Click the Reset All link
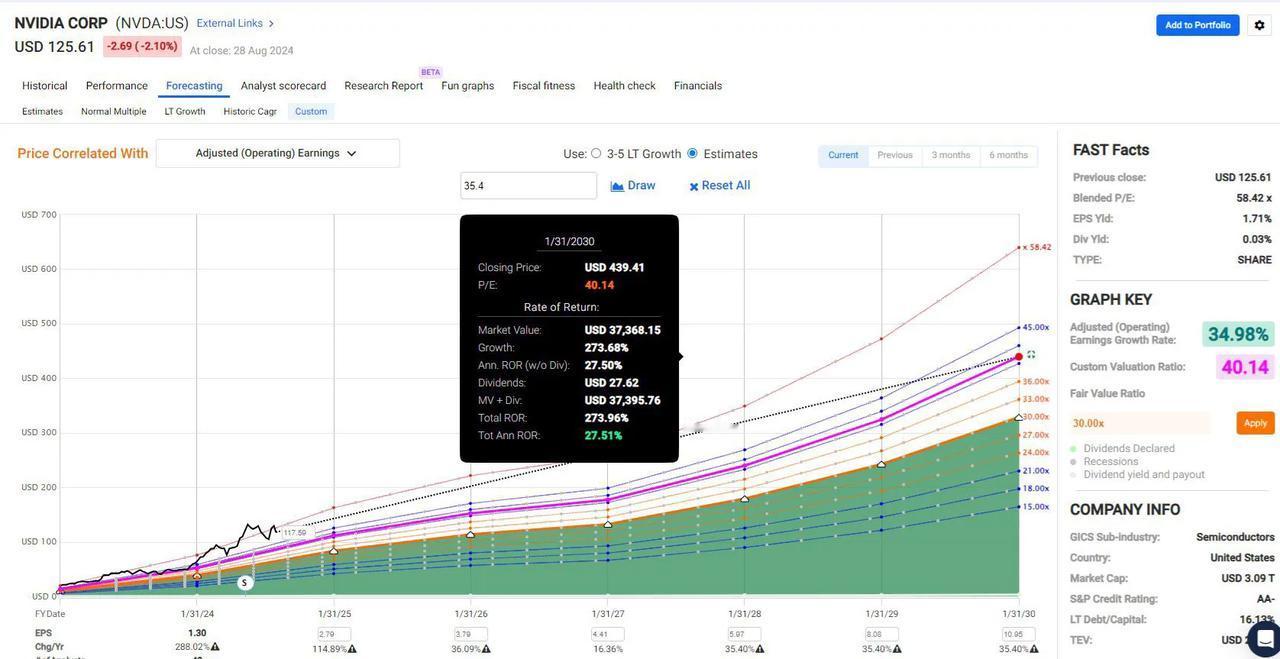The width and height of the screenshot is (1280, 659). pos(726,185)
